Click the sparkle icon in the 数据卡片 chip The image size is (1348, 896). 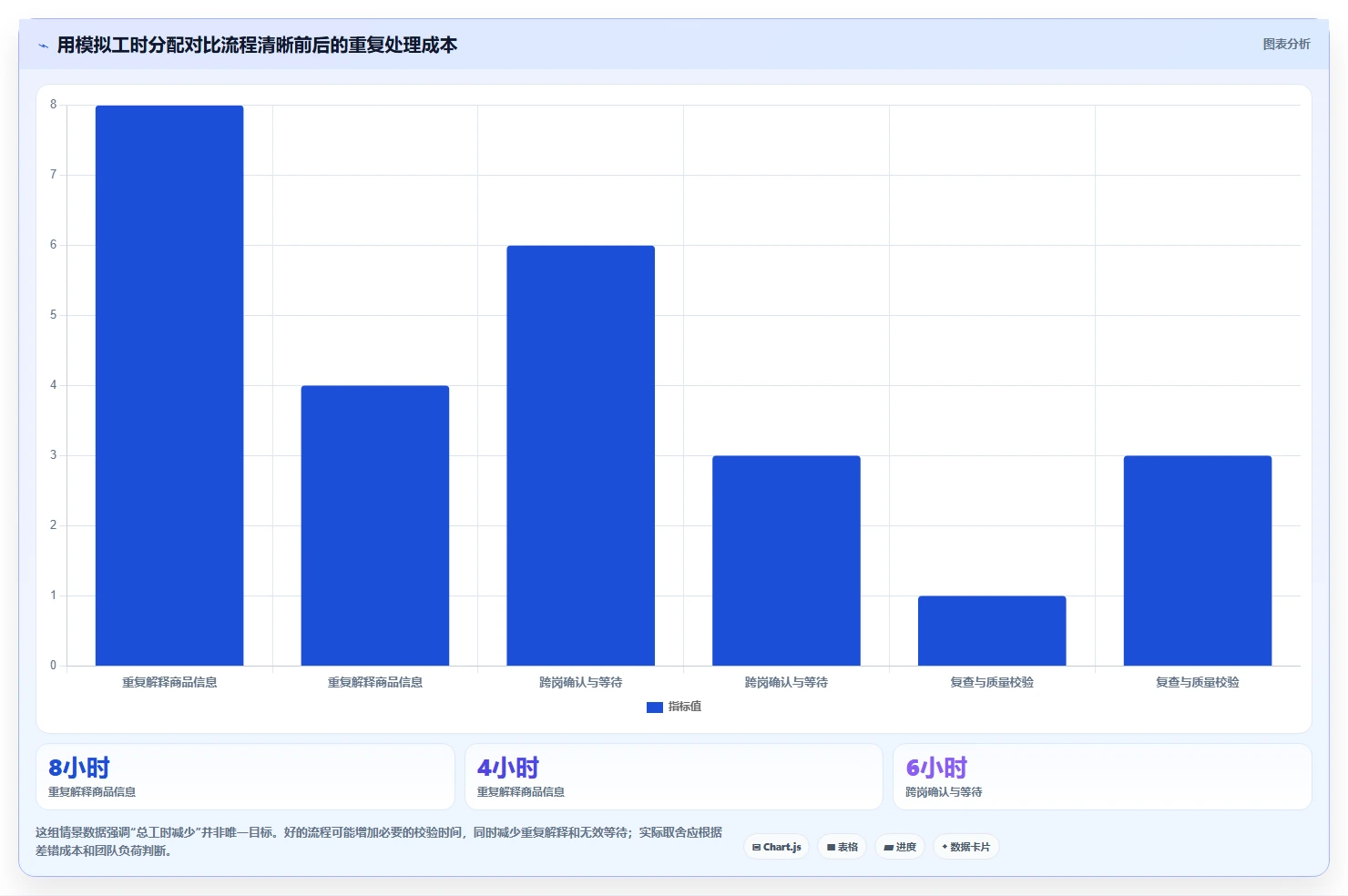(945, 847)
